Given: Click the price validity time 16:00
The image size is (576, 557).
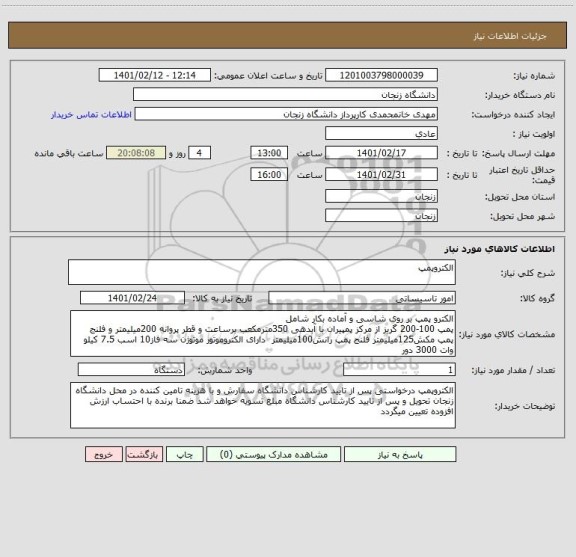Looking at the screenshot, I should pos(269,175).
